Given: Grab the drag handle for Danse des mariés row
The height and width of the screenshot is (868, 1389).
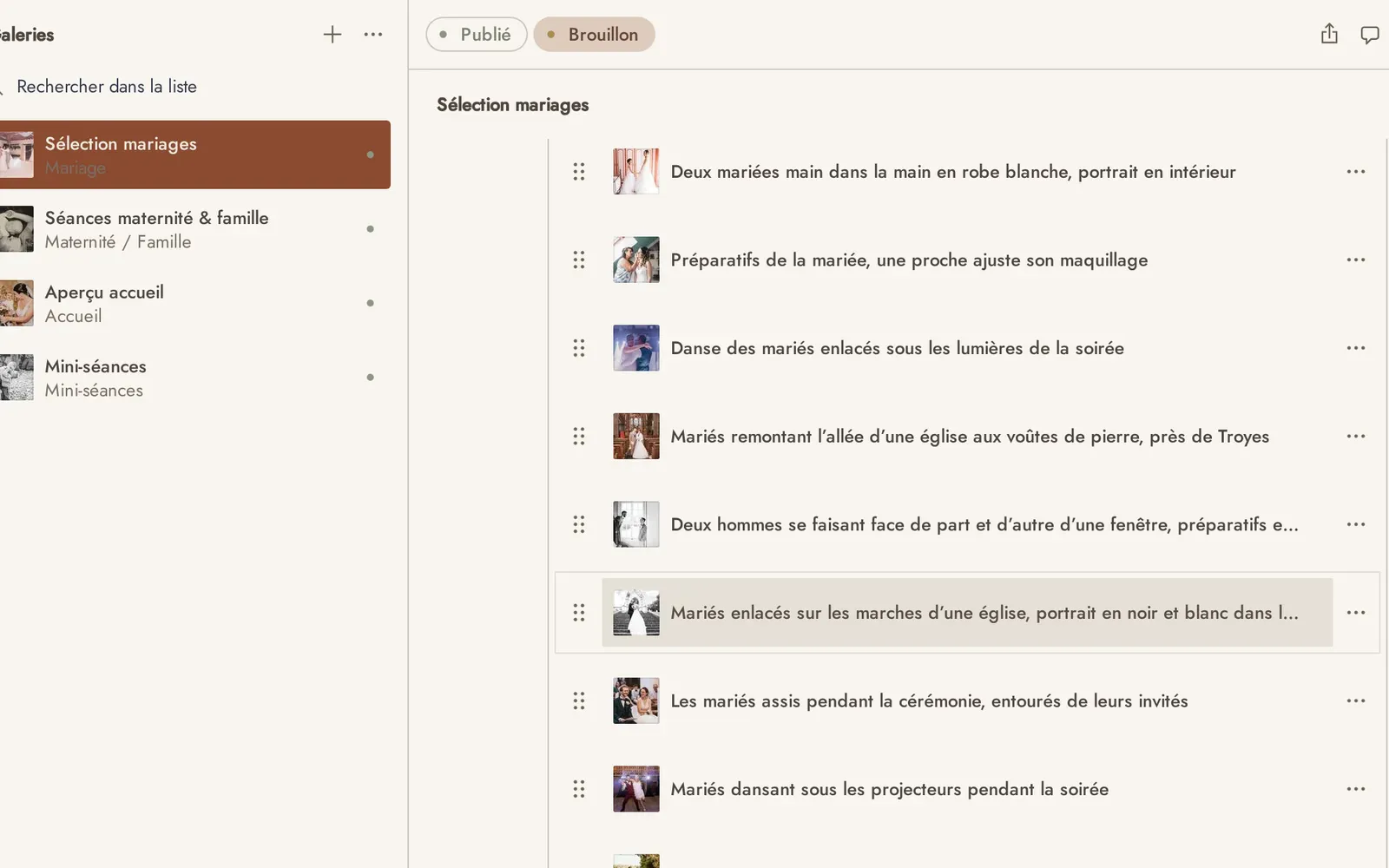Looking at the screenshot, I should pos(579,348).
